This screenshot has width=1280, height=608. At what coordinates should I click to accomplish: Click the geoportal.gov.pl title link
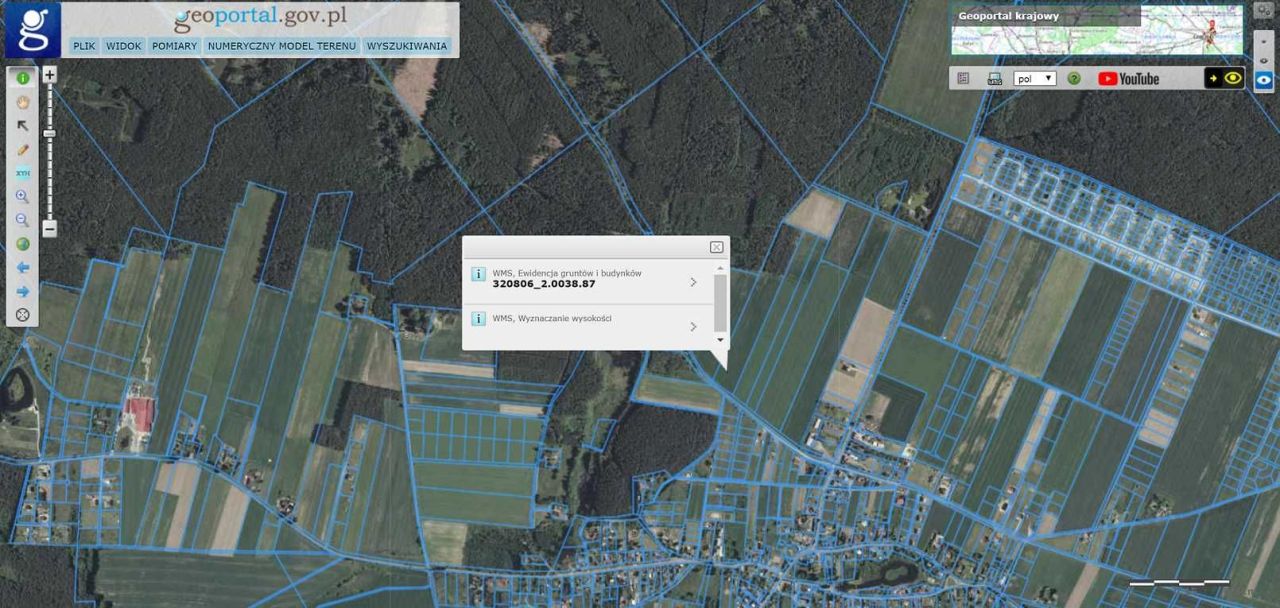click(x=260, y=18)
